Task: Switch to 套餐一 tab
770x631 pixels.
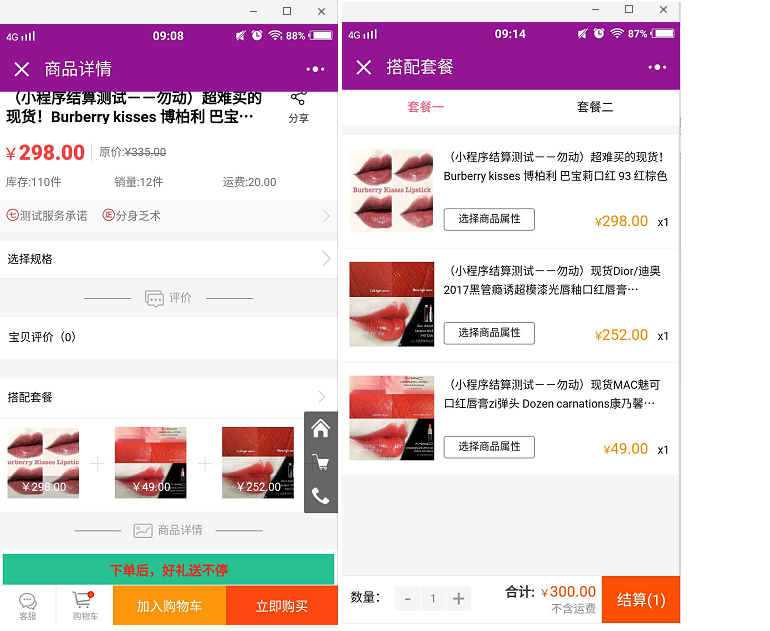Action: point(425,107)
